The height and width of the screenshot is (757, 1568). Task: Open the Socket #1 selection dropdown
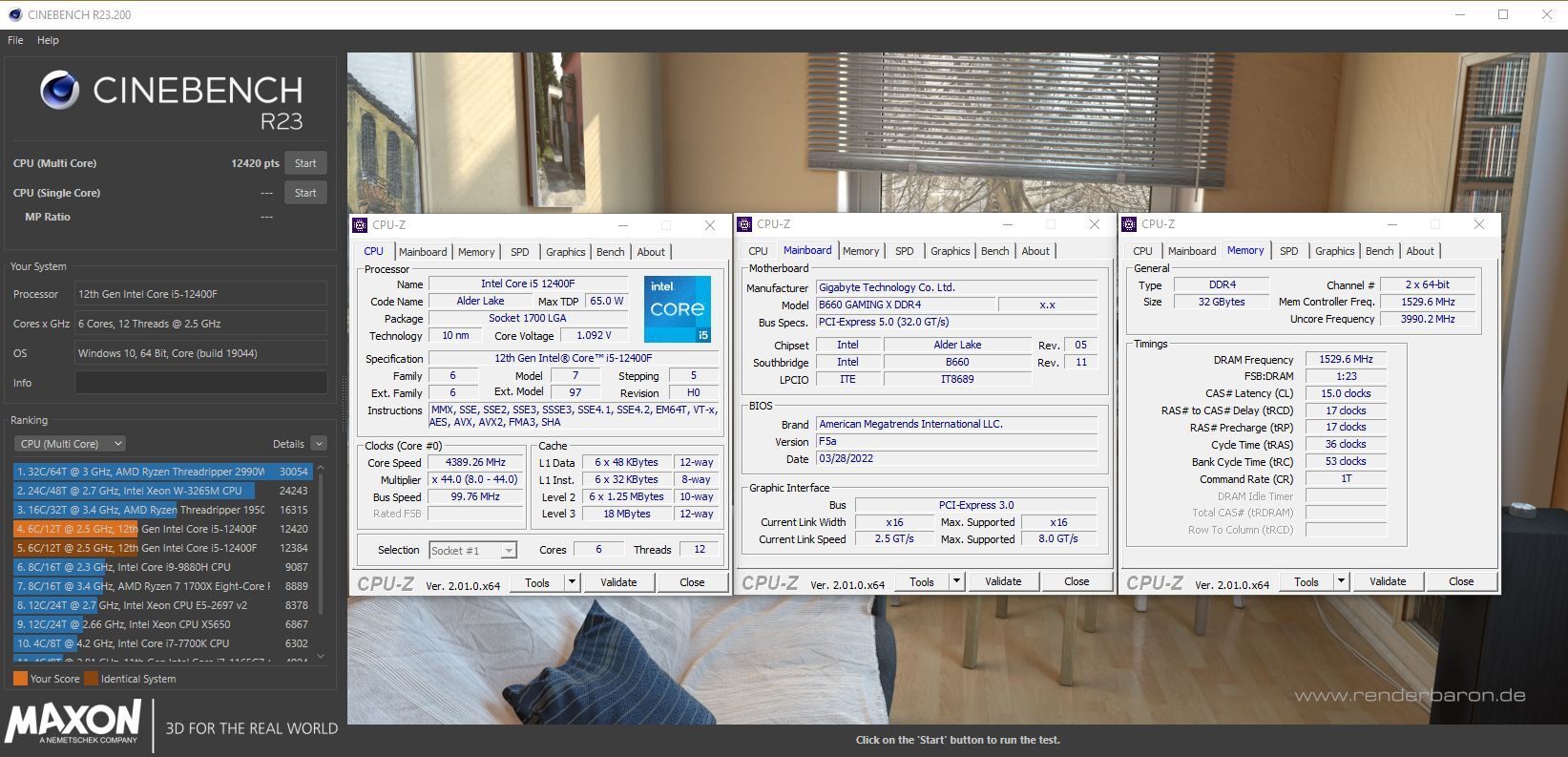tap(472, 551)
